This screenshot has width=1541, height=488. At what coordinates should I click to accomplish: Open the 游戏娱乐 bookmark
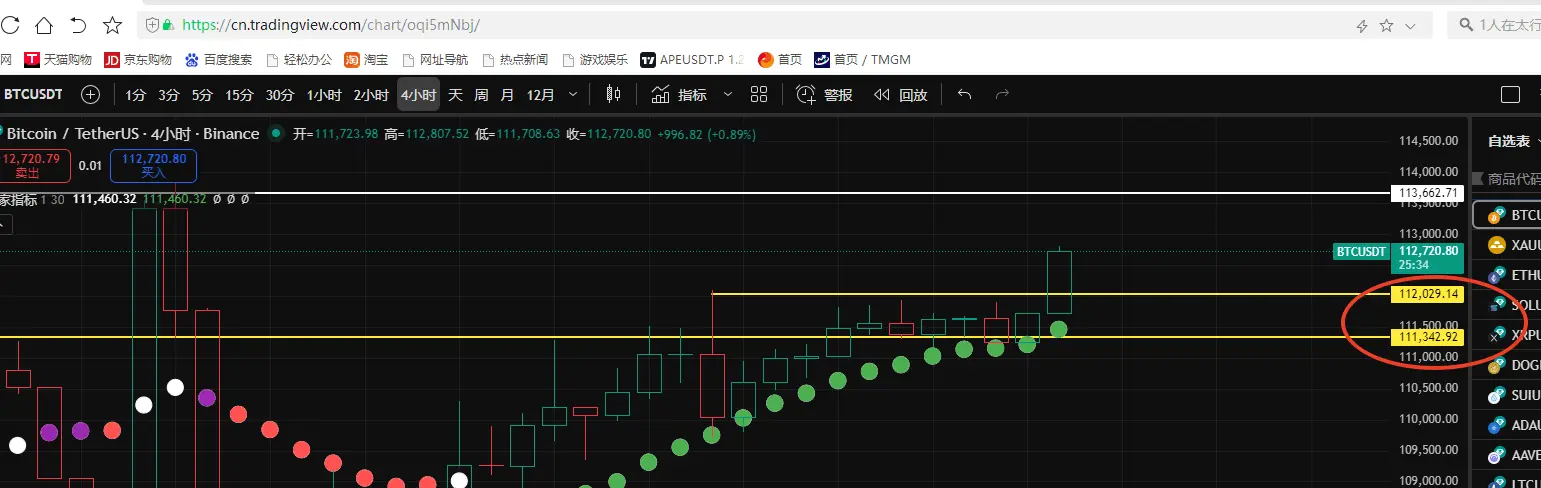[595, 60]
